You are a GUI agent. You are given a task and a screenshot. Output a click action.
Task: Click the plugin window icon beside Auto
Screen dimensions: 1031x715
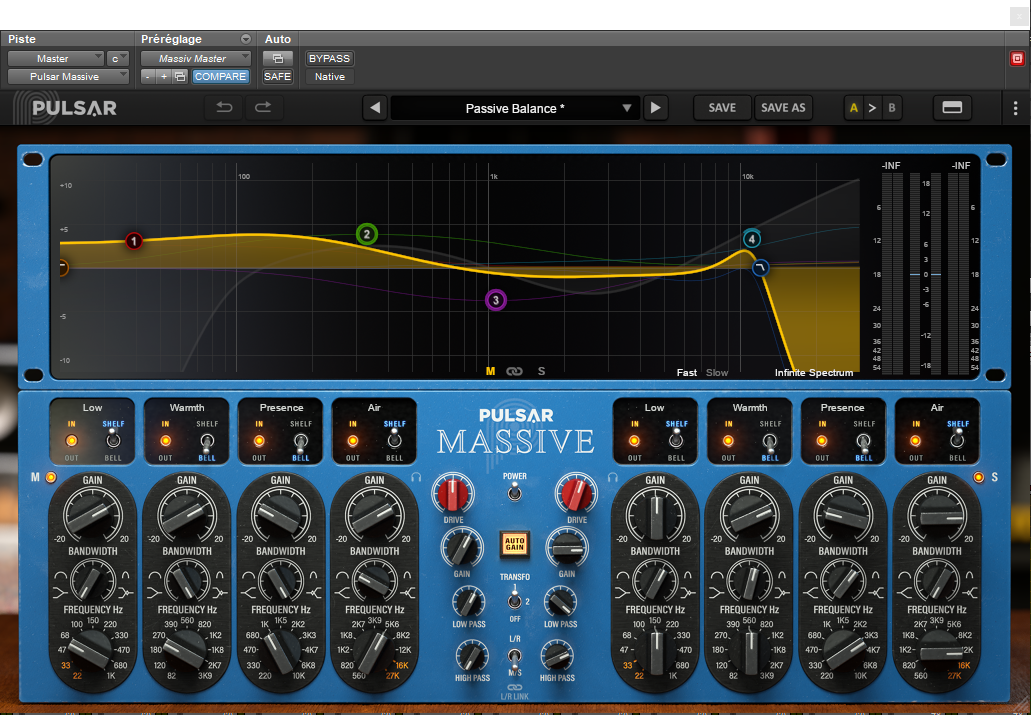click(x=277, y=59)
